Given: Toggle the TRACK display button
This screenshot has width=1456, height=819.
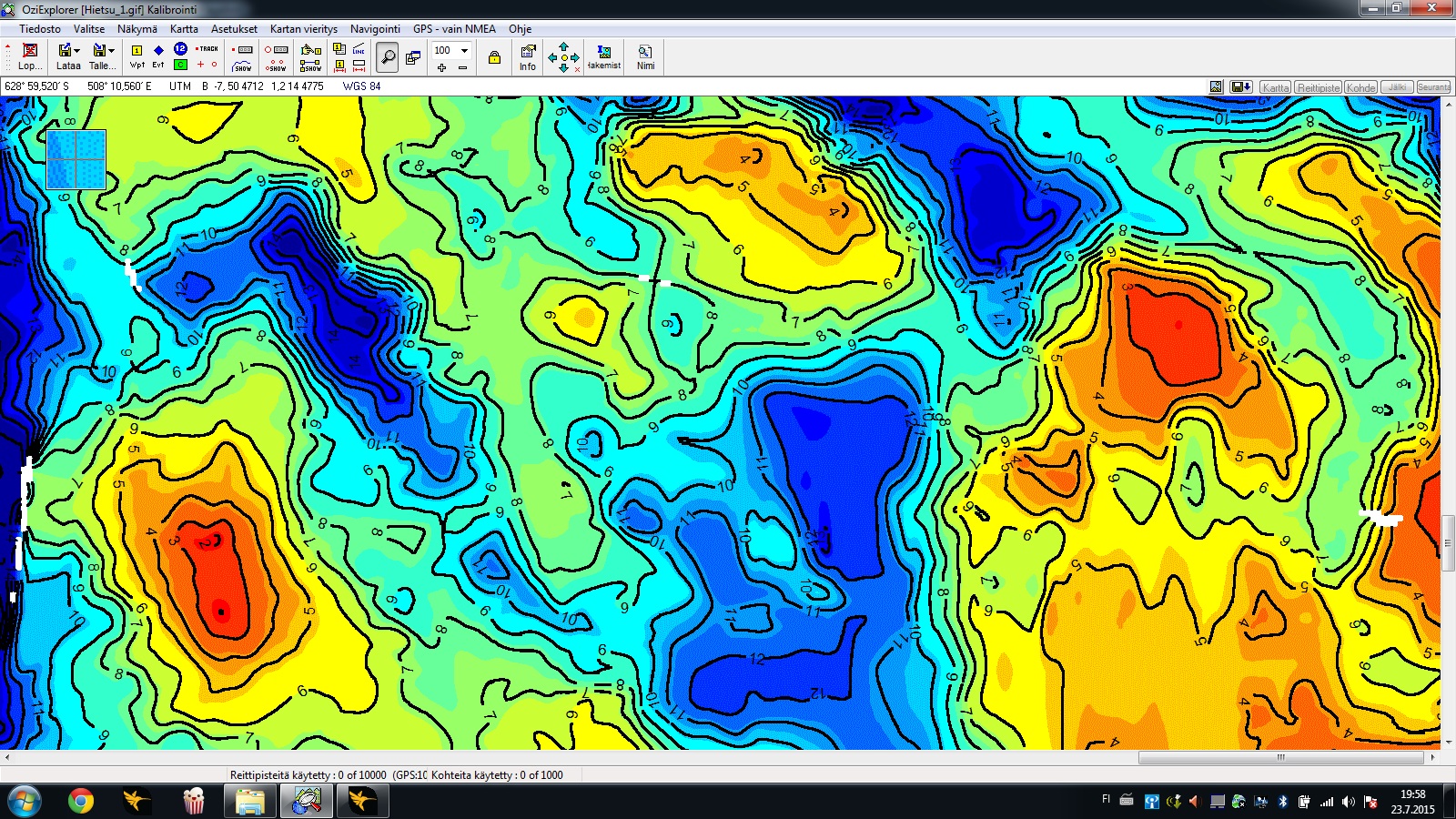Looking at the screenshot, I should click(207, 49).
